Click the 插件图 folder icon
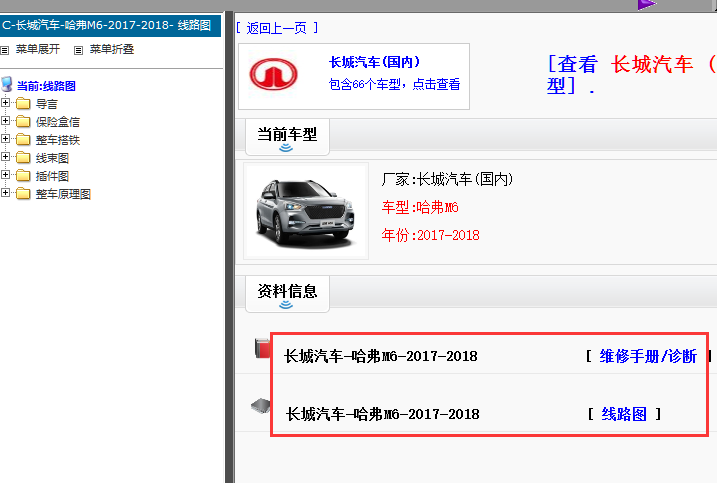This screenshot has height=483, width=717. [23, 176]
